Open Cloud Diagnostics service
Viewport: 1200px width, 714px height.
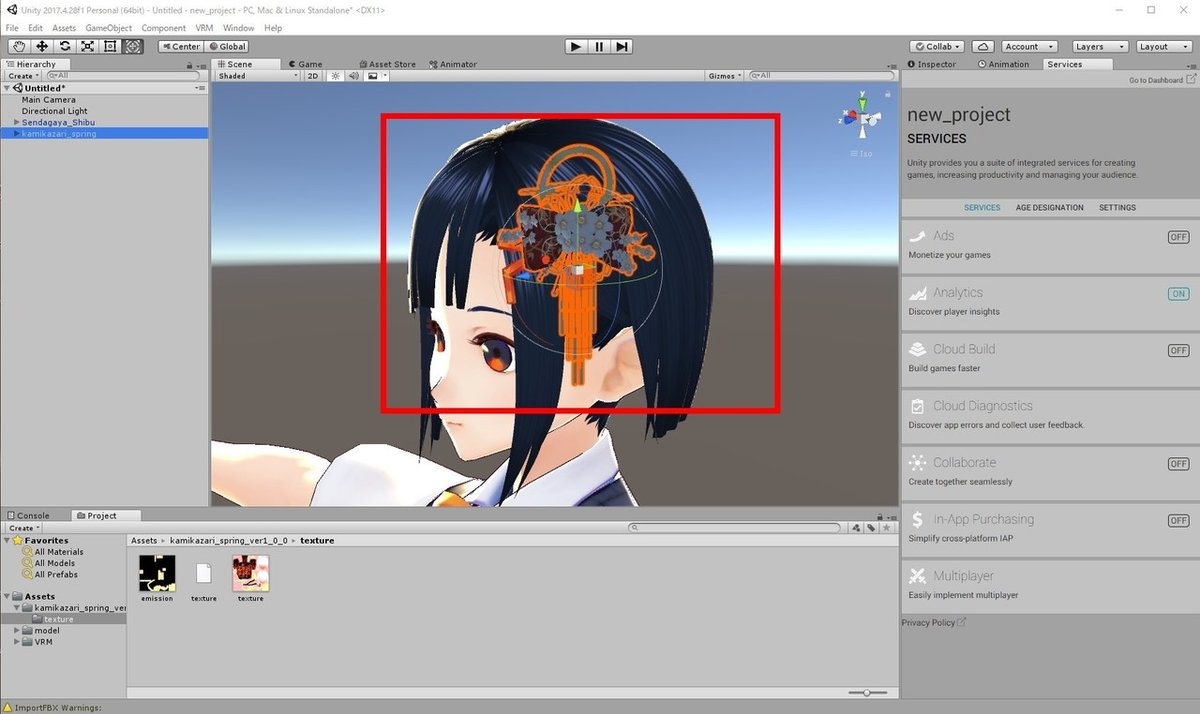(x=1050, y=415)
